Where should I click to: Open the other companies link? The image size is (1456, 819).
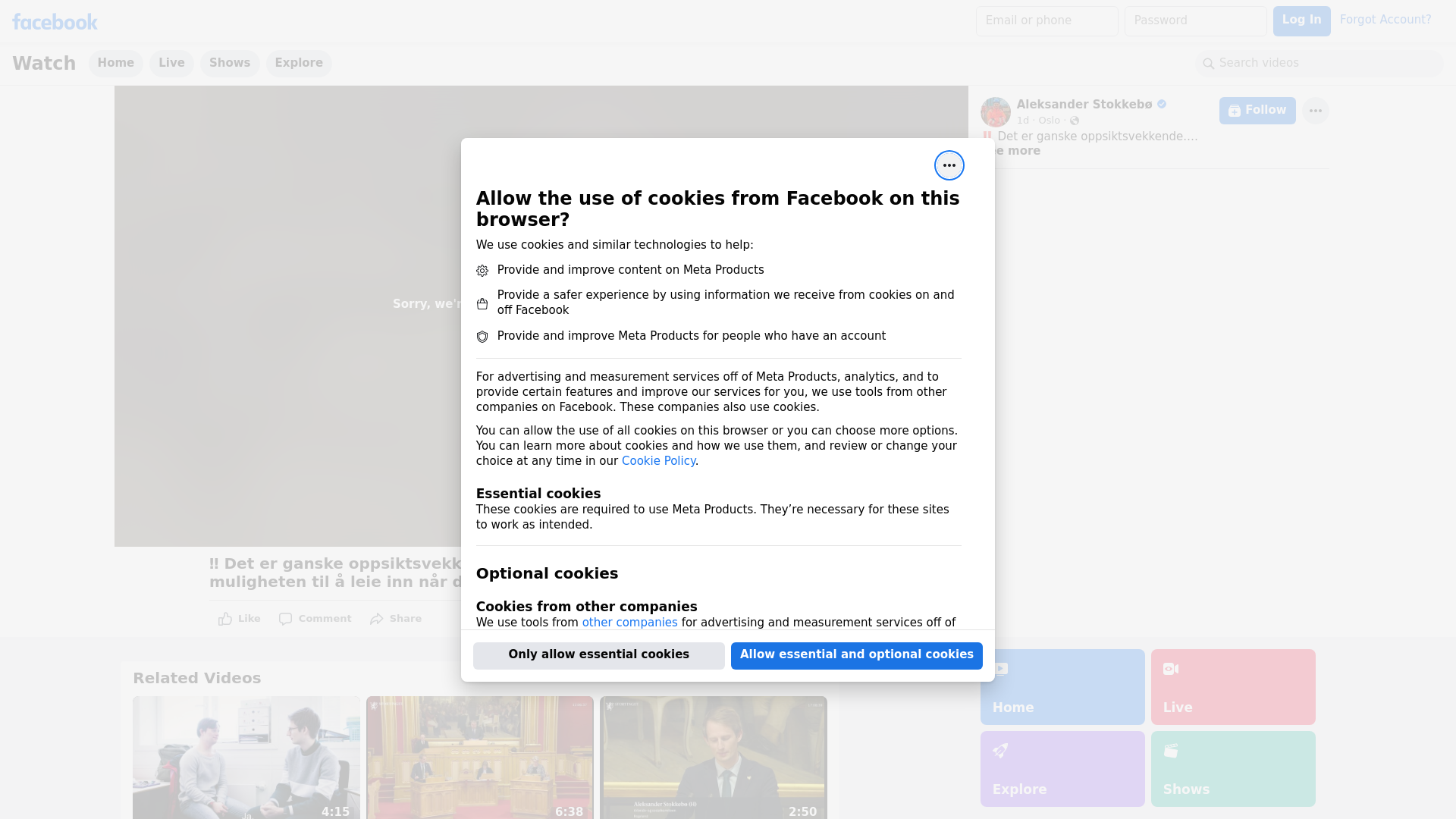click(x=629, y=623)
